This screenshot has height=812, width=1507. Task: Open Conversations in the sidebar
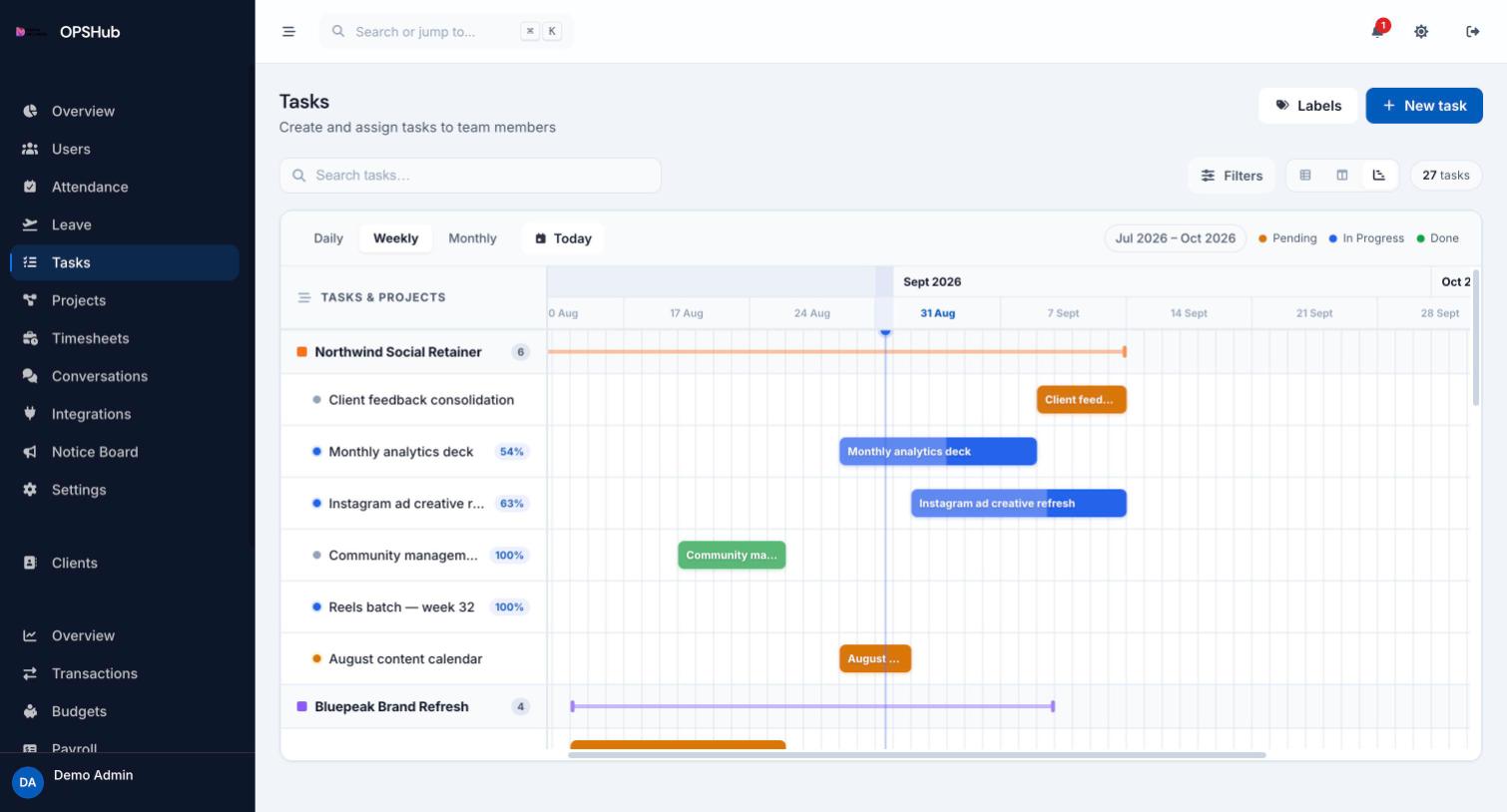[126, 376]
